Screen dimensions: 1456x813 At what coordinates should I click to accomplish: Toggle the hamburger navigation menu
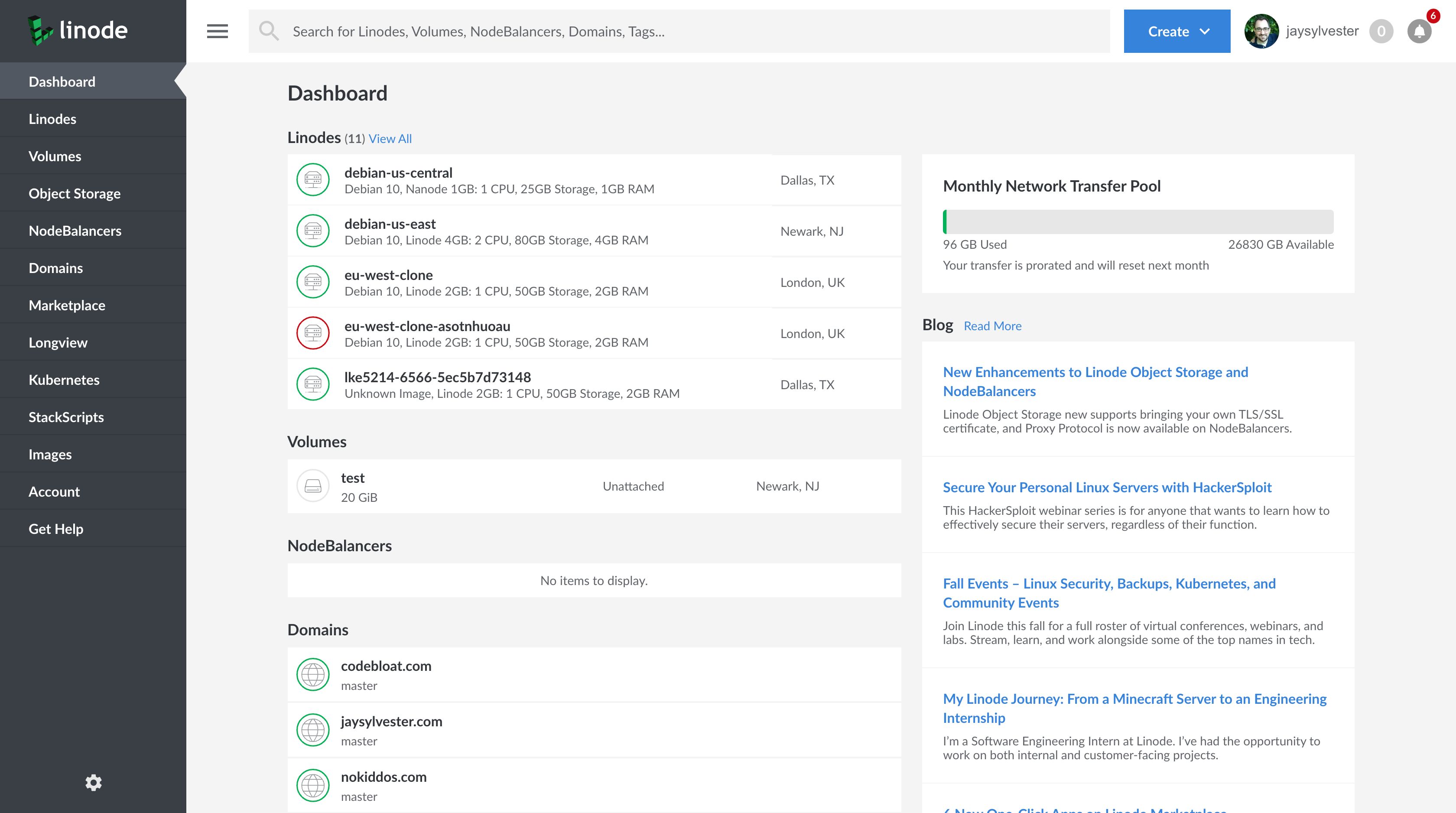[217, 31]
